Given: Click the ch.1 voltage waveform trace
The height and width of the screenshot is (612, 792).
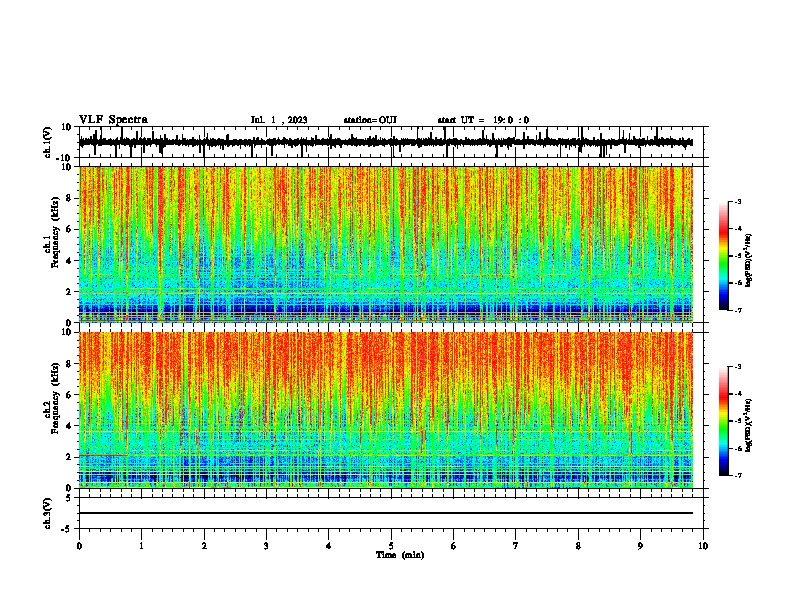Looking at the screenshot, I should (386, 142).
